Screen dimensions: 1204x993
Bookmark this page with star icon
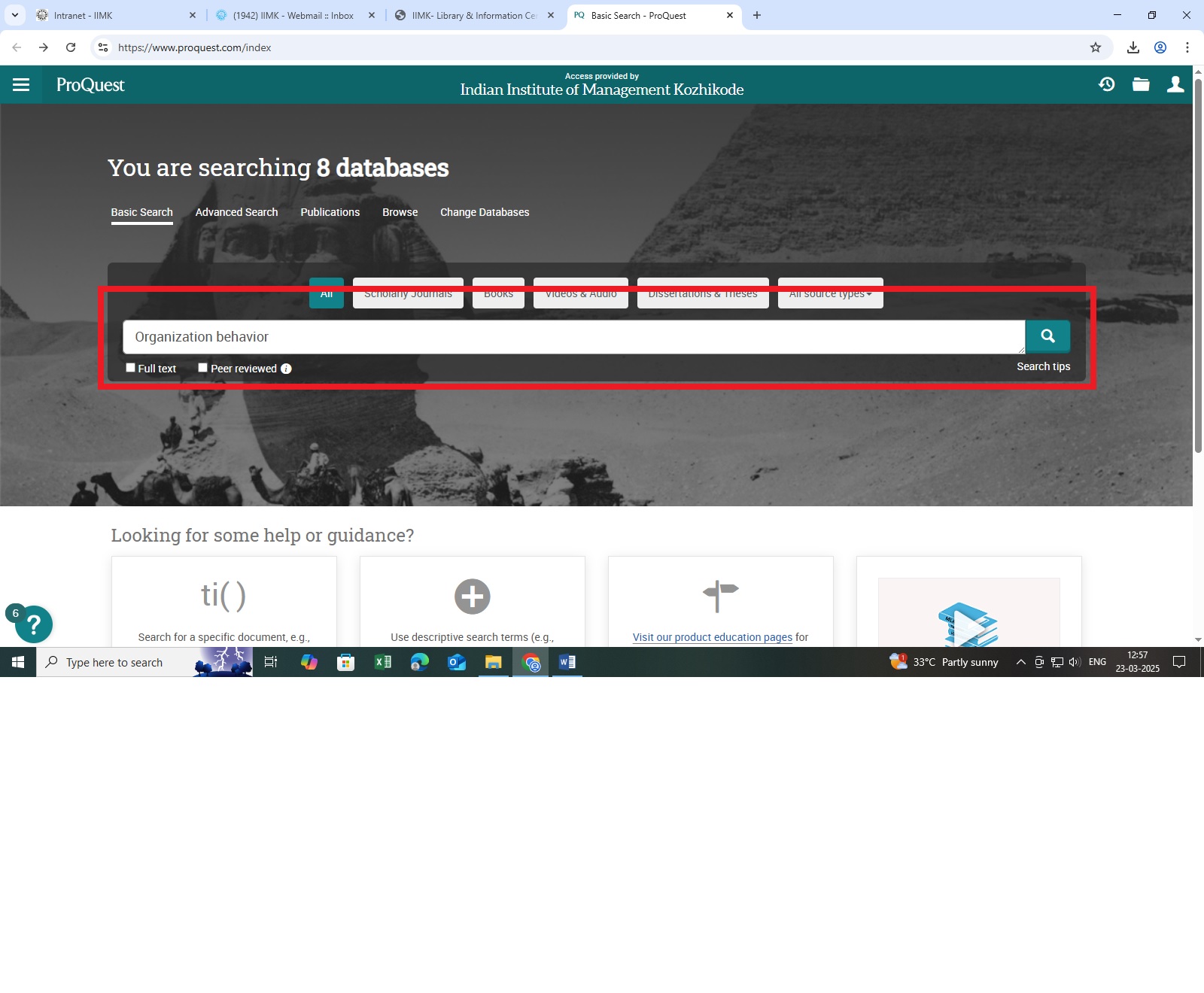tap(1096, 47)
